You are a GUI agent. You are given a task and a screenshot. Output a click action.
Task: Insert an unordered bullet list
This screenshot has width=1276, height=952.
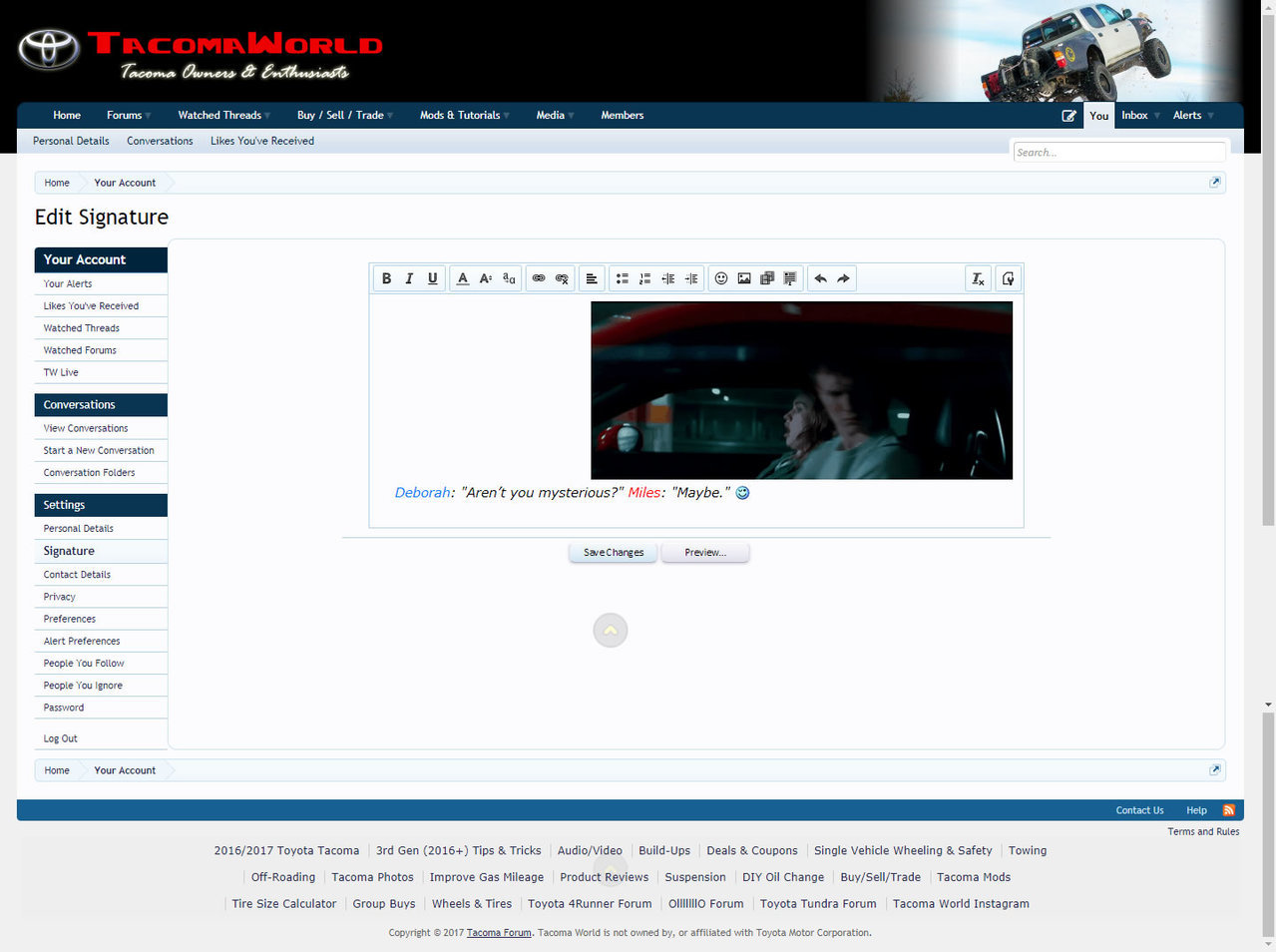click(622, 278)
